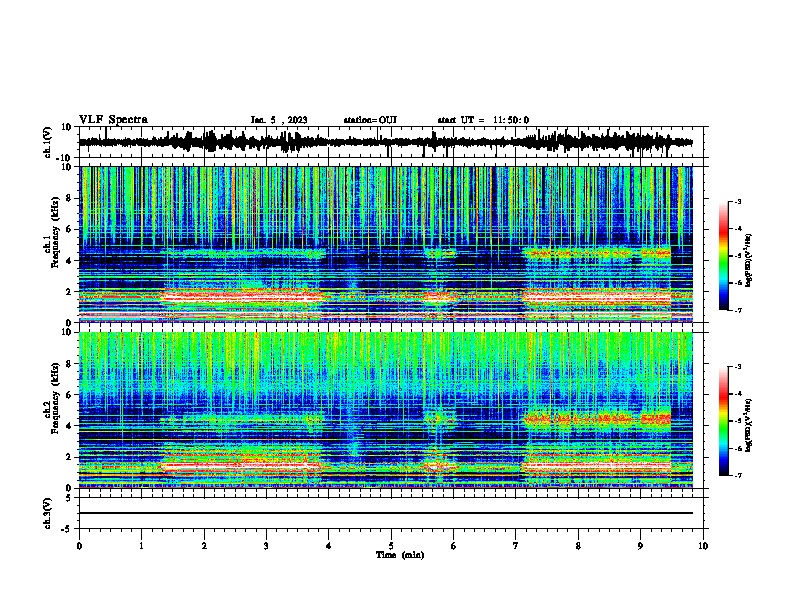Click the 'start UT = 11:50:0' text
Image resolution: width=792 pixels, height=612 pixels.
click(483, 120)
